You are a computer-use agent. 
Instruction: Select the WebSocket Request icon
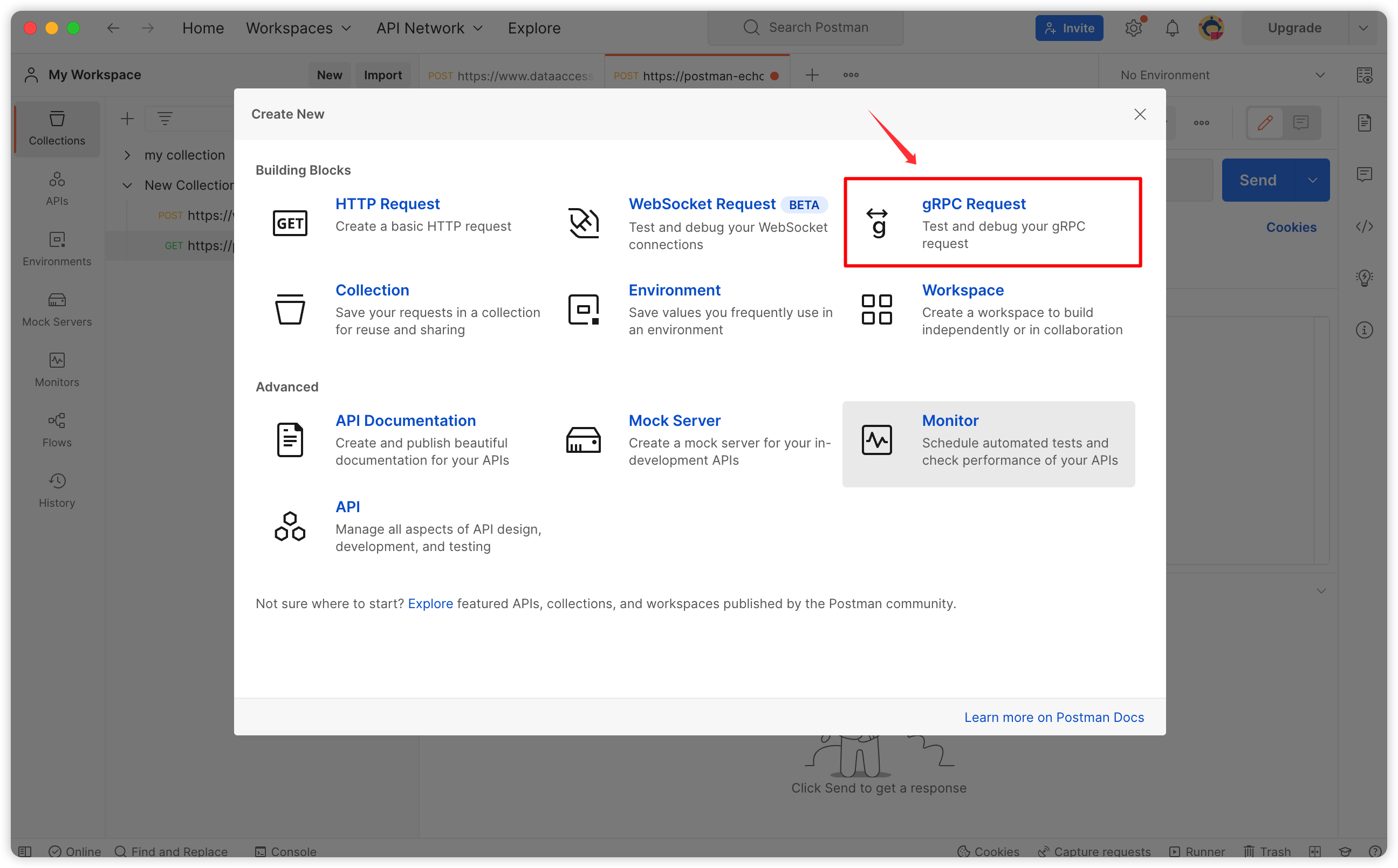click(584, 223)
